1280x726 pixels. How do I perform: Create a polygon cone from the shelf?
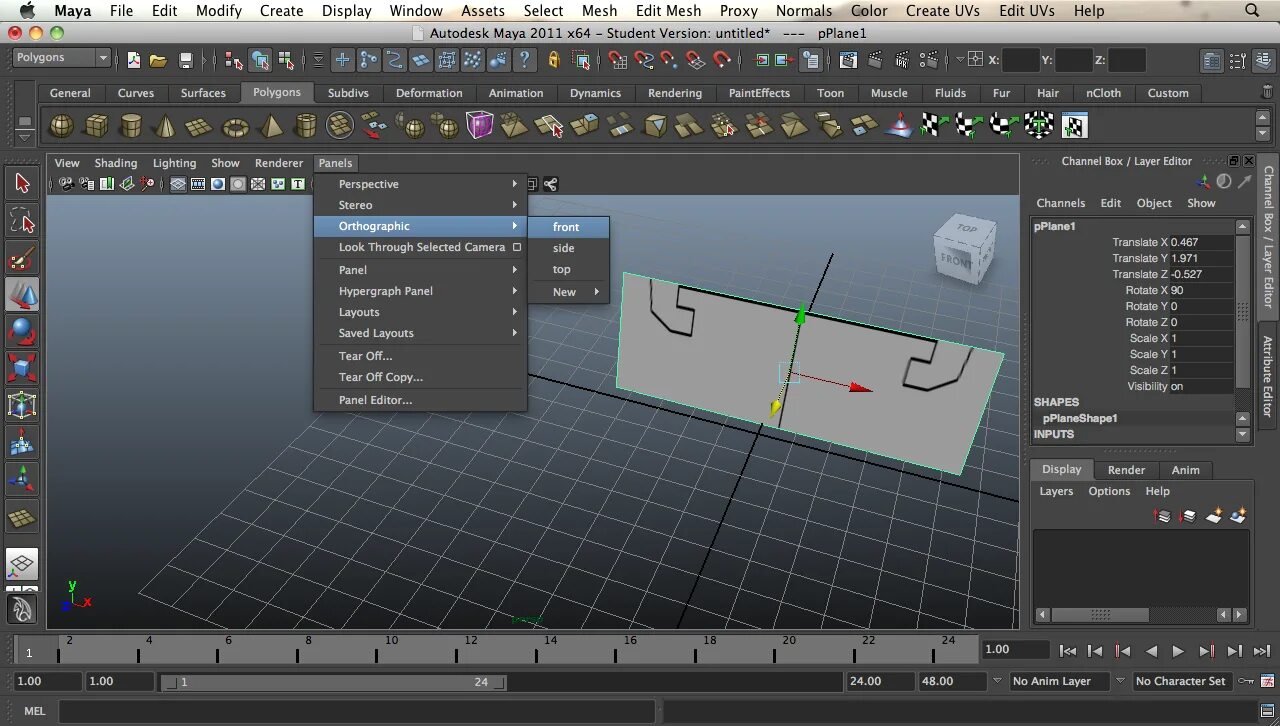[164, 124]
